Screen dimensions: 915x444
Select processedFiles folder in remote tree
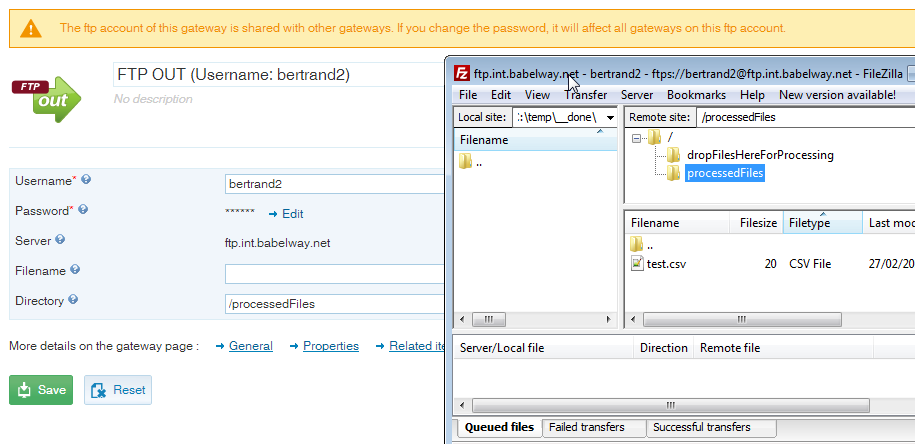coord(724,173)
